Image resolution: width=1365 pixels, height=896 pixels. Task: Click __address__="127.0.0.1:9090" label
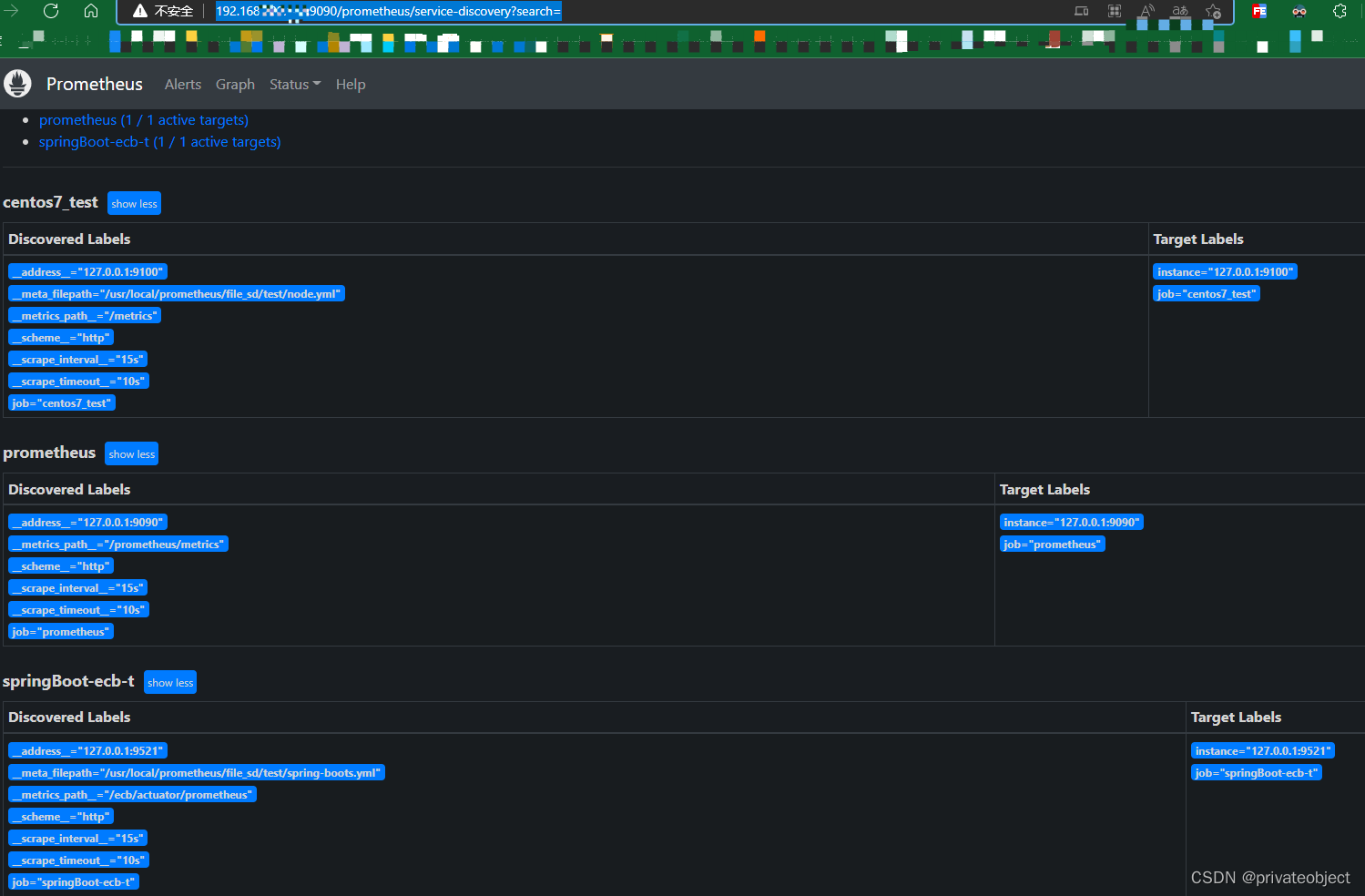(87, 522)
